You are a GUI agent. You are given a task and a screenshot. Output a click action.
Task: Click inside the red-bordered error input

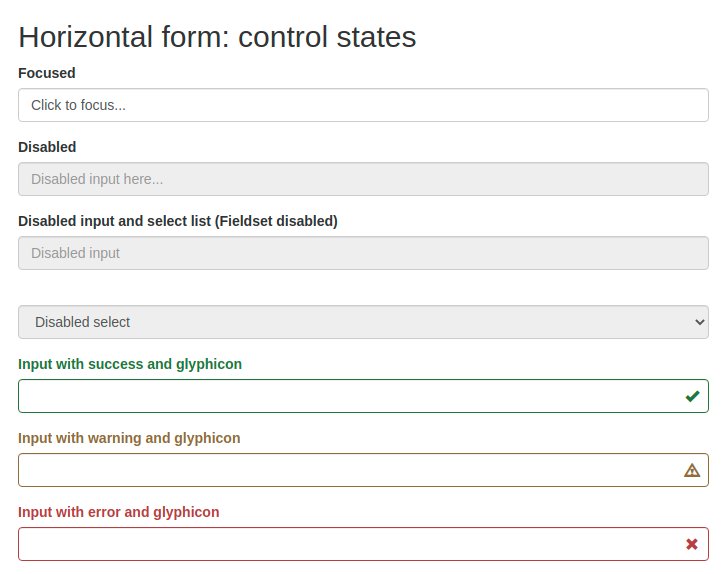coord(340,544)
